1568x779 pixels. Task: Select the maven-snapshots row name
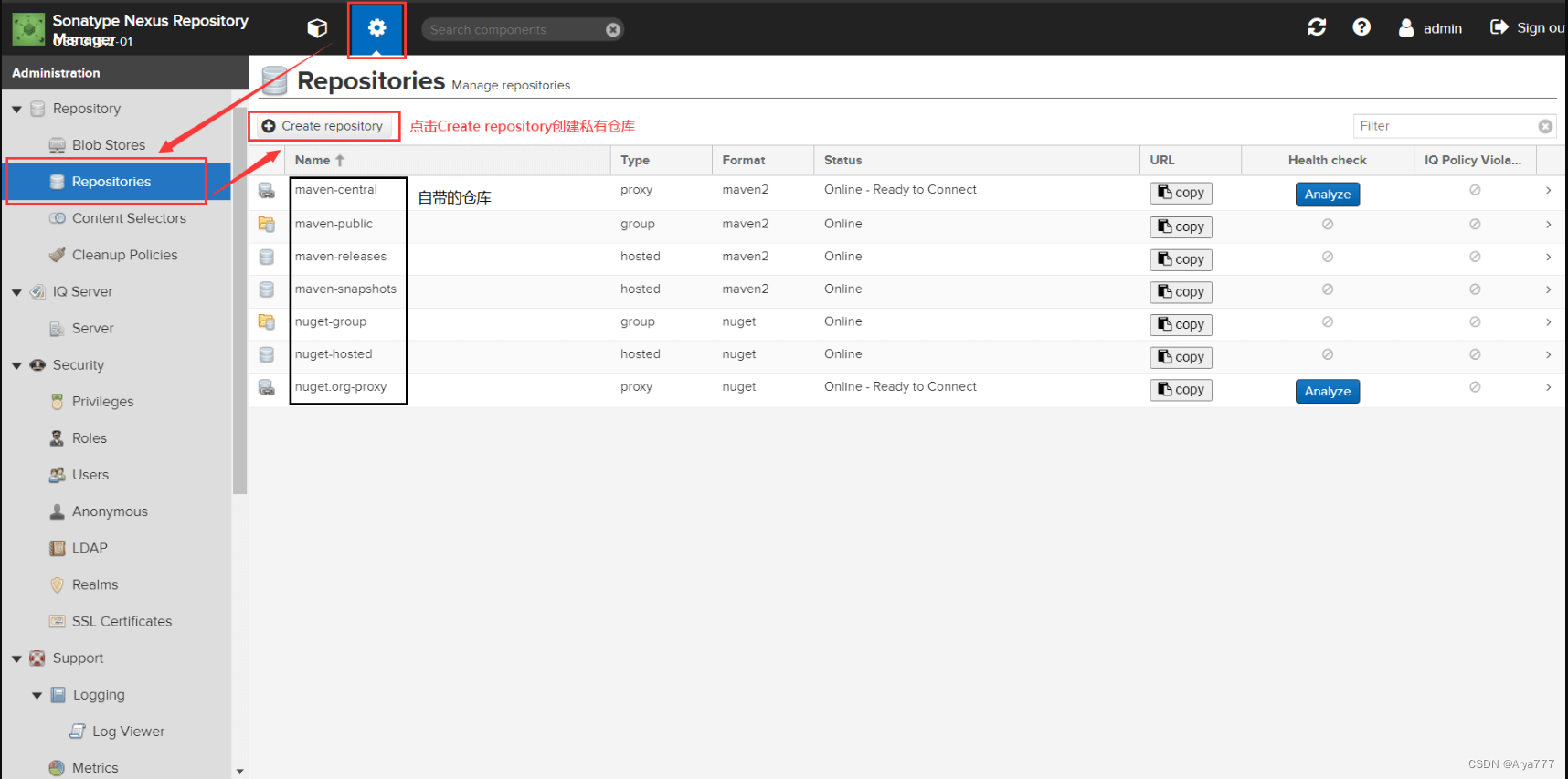click(x=345, y=289)
